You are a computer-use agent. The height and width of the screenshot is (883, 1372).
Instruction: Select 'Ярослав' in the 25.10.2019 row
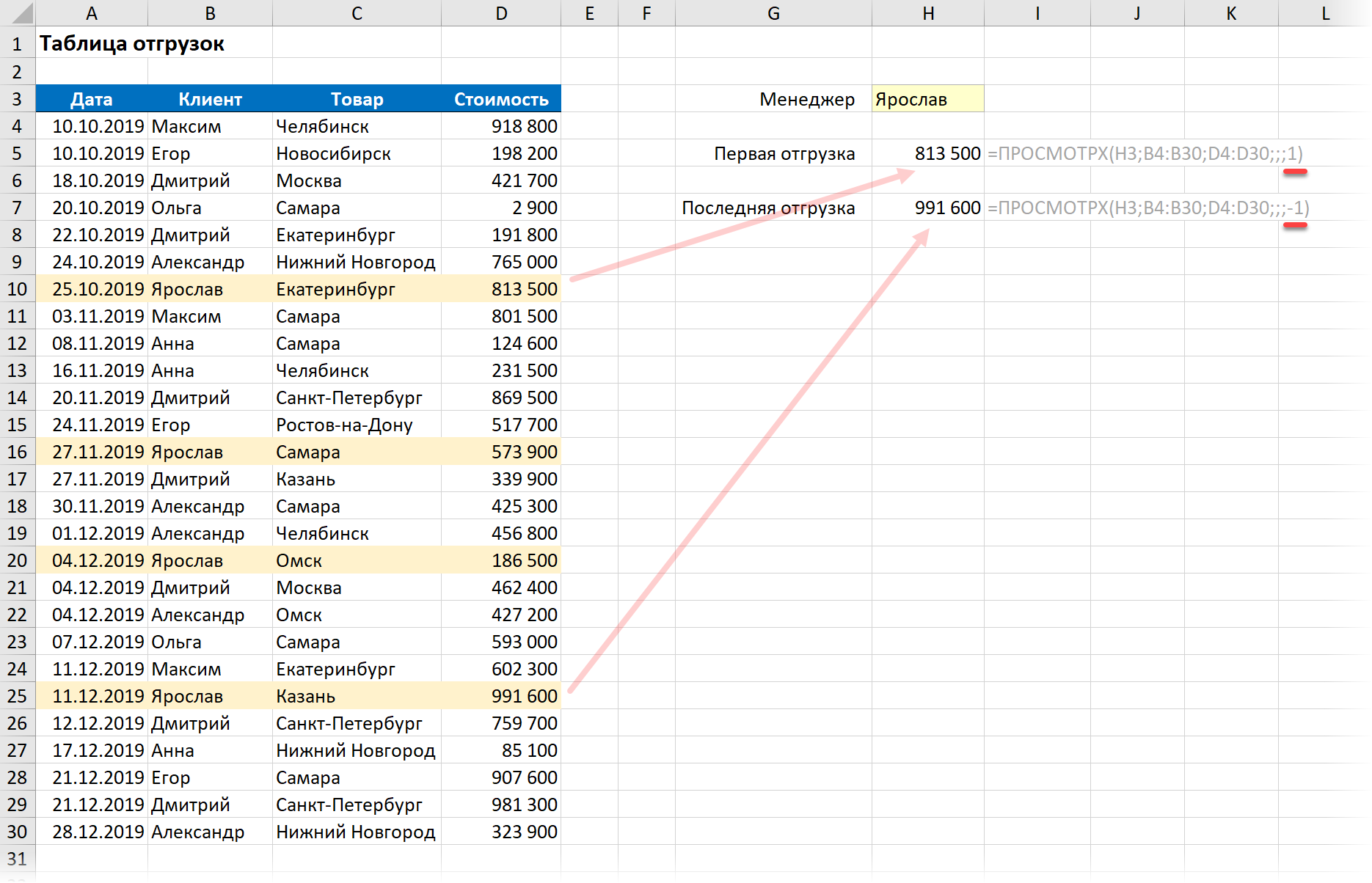(210, 289)
